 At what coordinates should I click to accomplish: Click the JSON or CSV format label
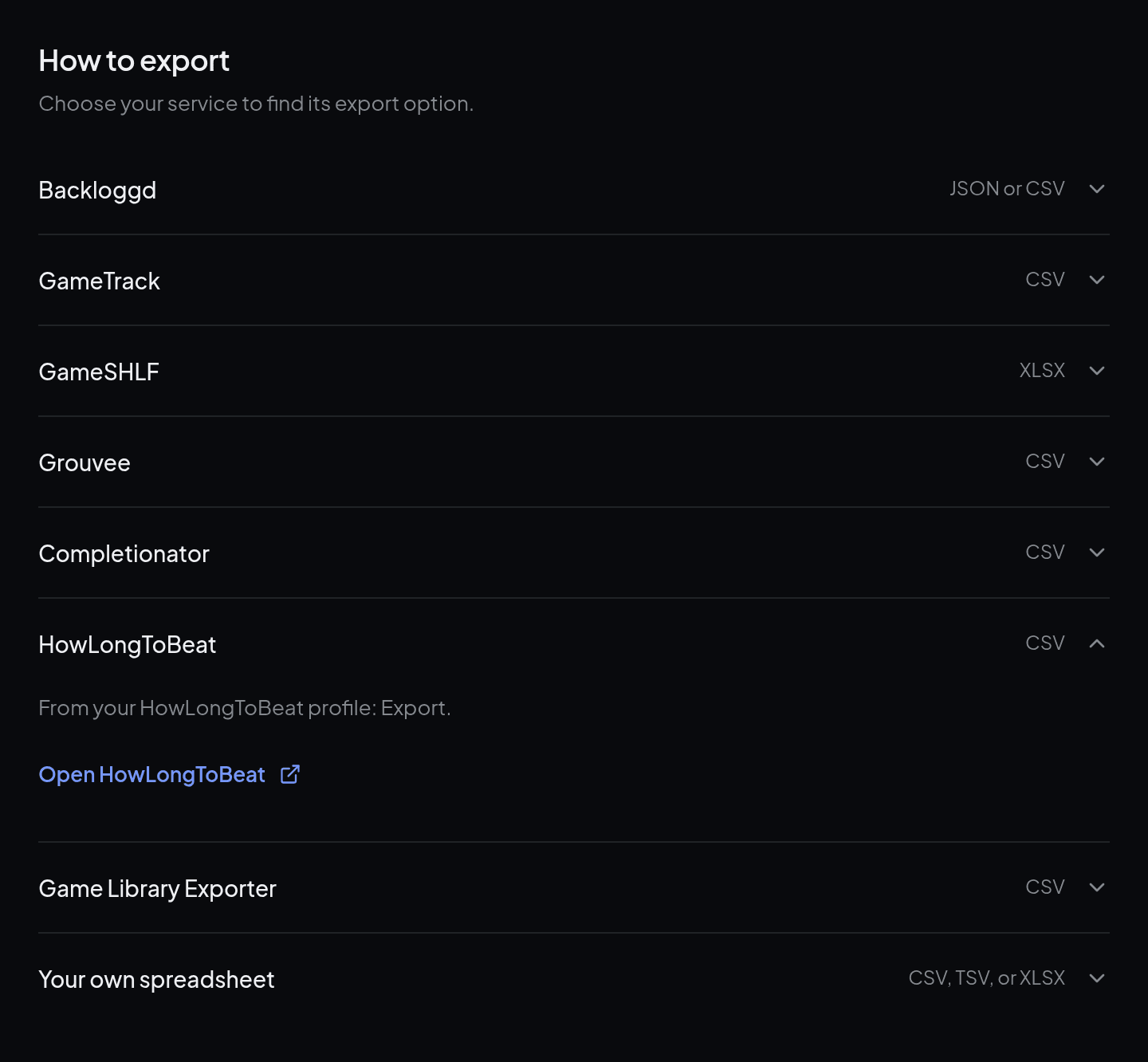point(1007,188)
